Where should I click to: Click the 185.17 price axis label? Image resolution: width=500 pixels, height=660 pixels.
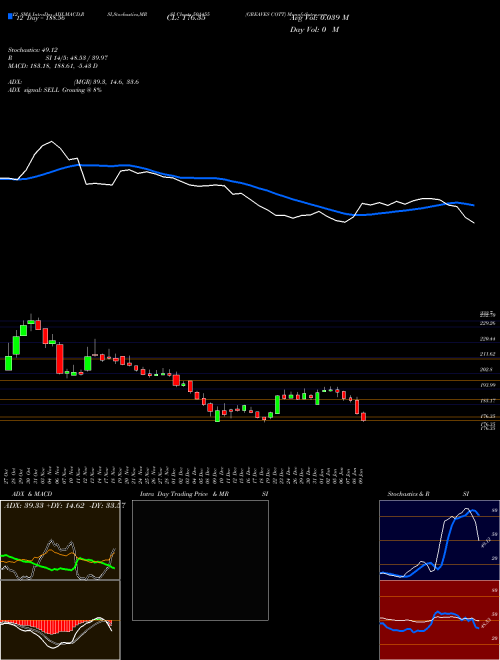point(488,401)
